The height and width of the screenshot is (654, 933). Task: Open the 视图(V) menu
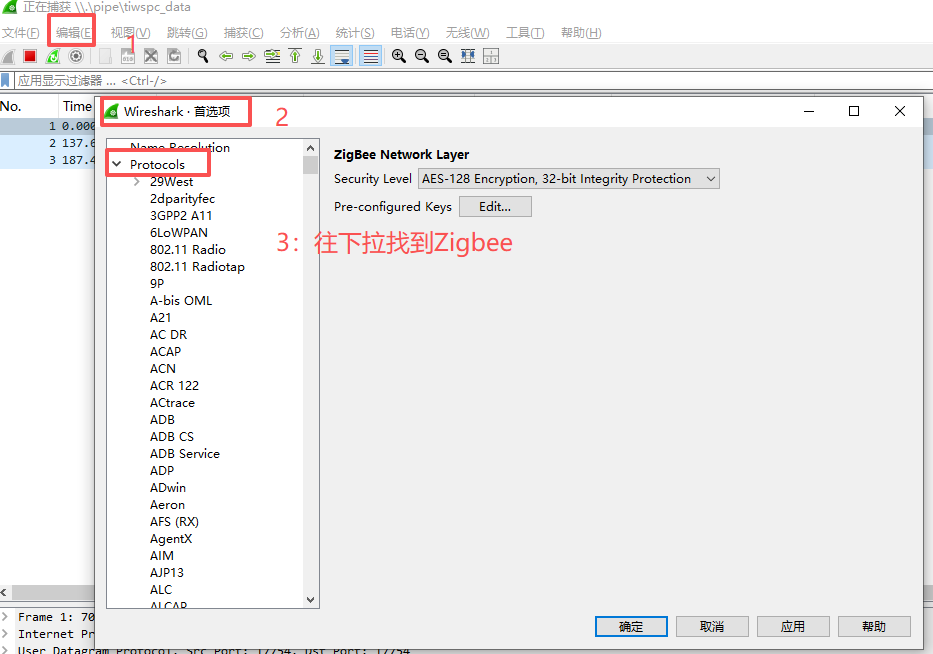pos(130,33)
